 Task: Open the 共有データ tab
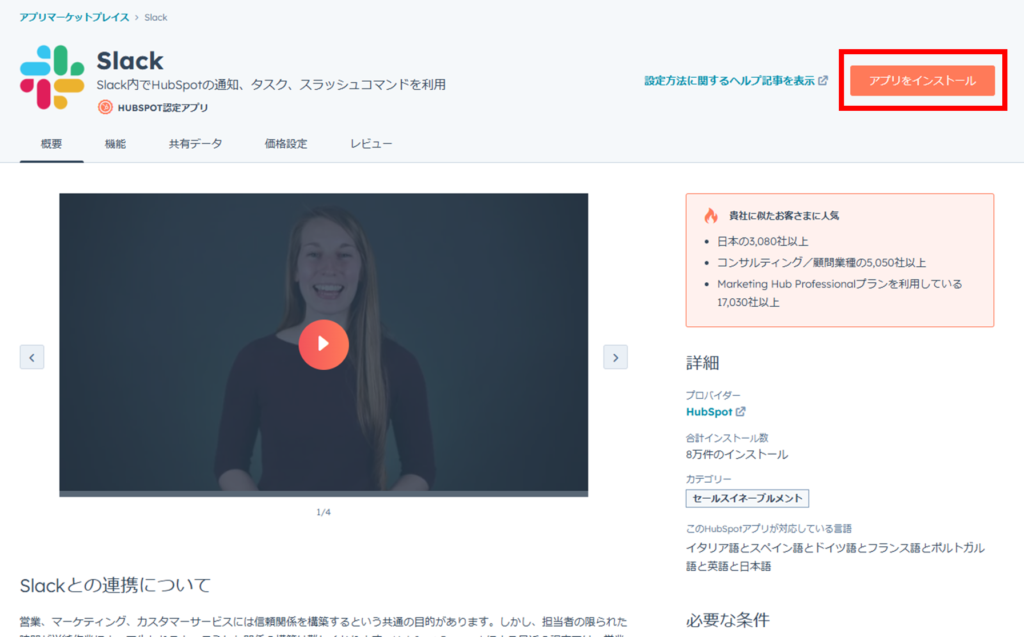195,144
